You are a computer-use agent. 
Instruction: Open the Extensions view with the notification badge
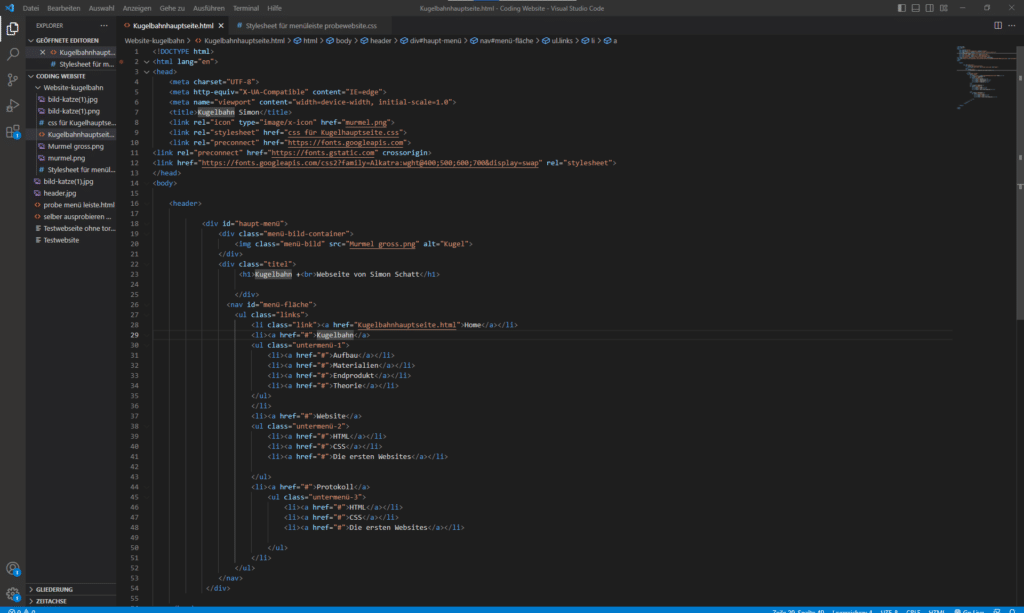pos(12,130)
